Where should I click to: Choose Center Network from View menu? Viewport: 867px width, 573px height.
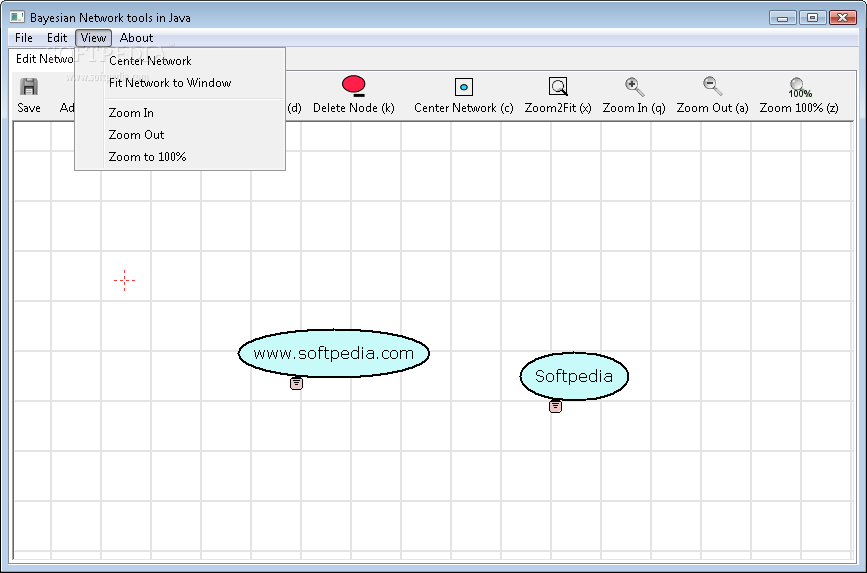pyautogui.click(x=180, y=61)
